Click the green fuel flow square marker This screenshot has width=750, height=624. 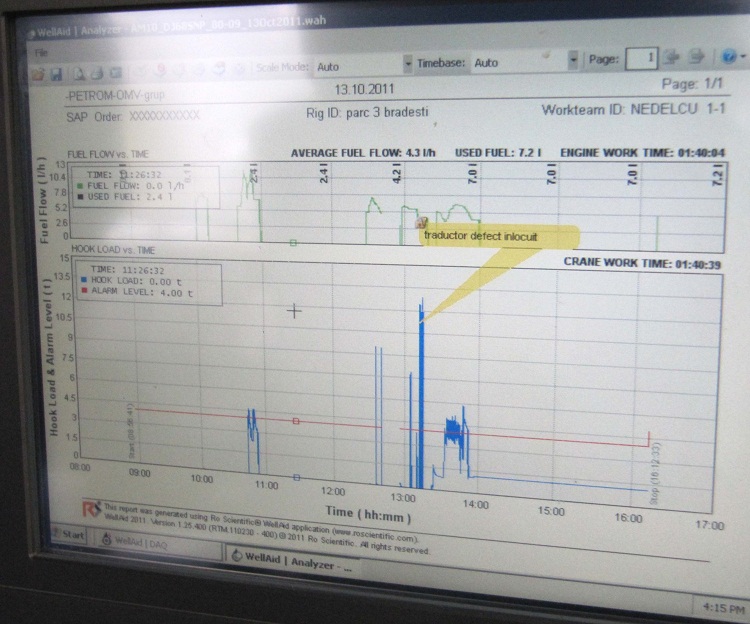293,242
